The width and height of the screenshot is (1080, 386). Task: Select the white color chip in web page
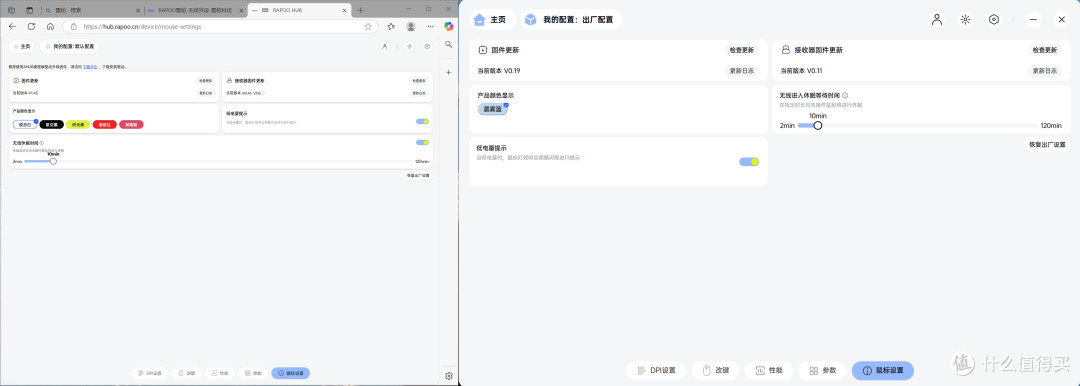click(25, 125)
